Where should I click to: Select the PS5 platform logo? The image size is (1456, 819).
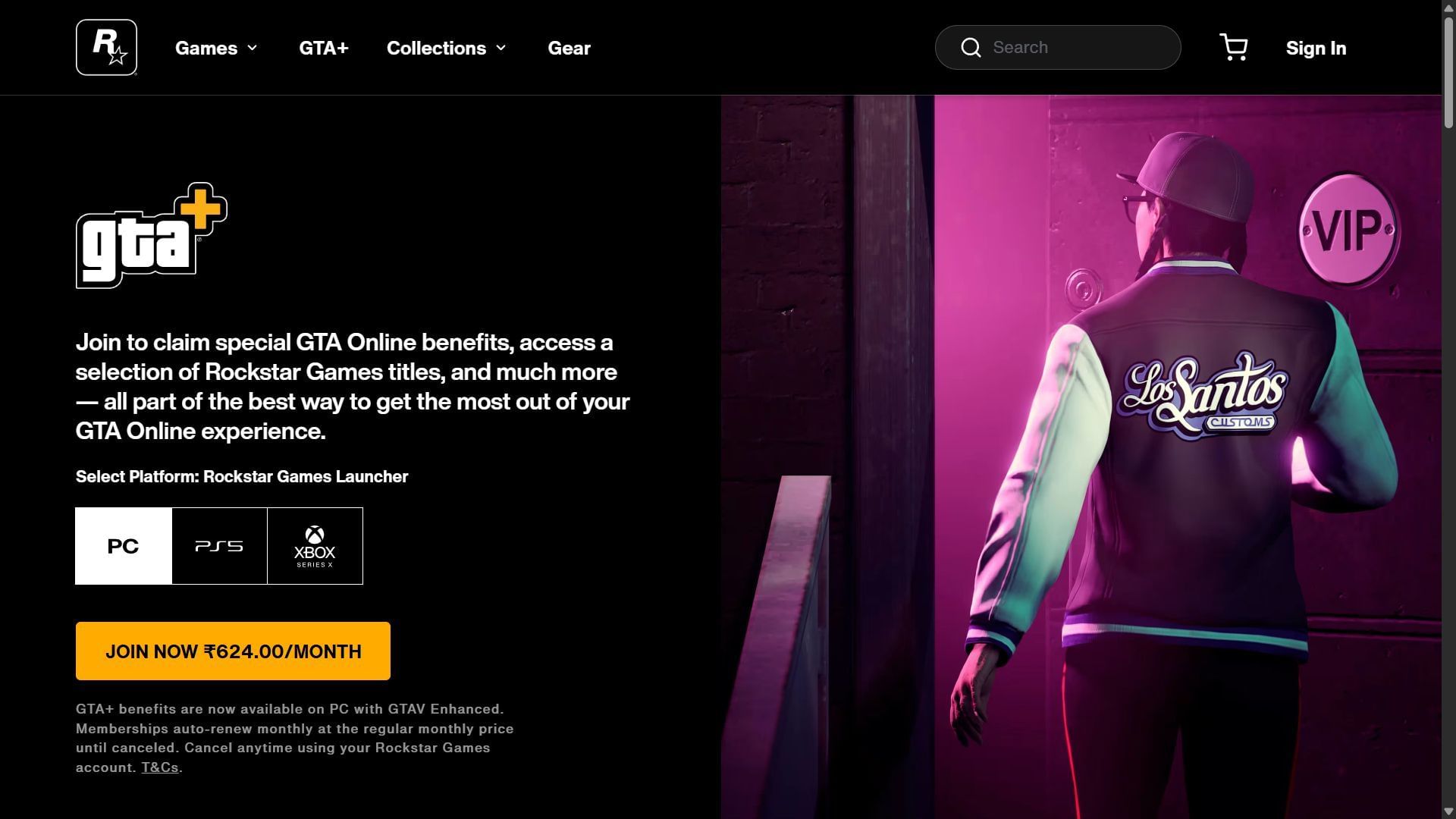click(x=219, y=546)
